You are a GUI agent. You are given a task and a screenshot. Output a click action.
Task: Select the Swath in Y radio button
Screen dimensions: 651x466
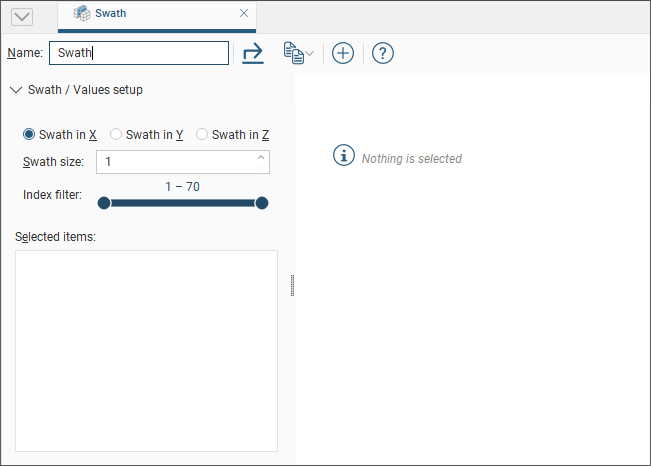tap(116, 134)
